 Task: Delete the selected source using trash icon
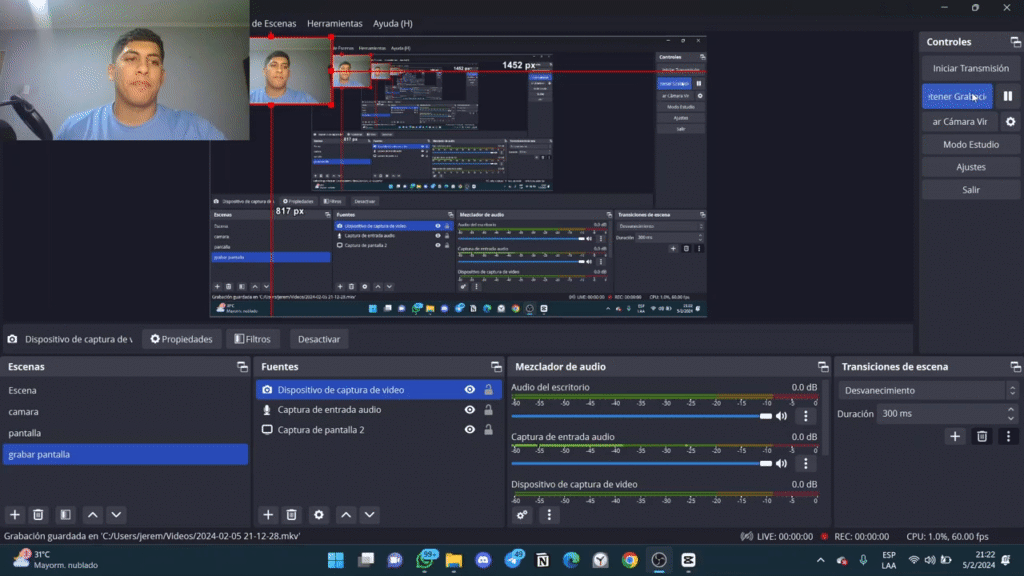click(291, 515)
